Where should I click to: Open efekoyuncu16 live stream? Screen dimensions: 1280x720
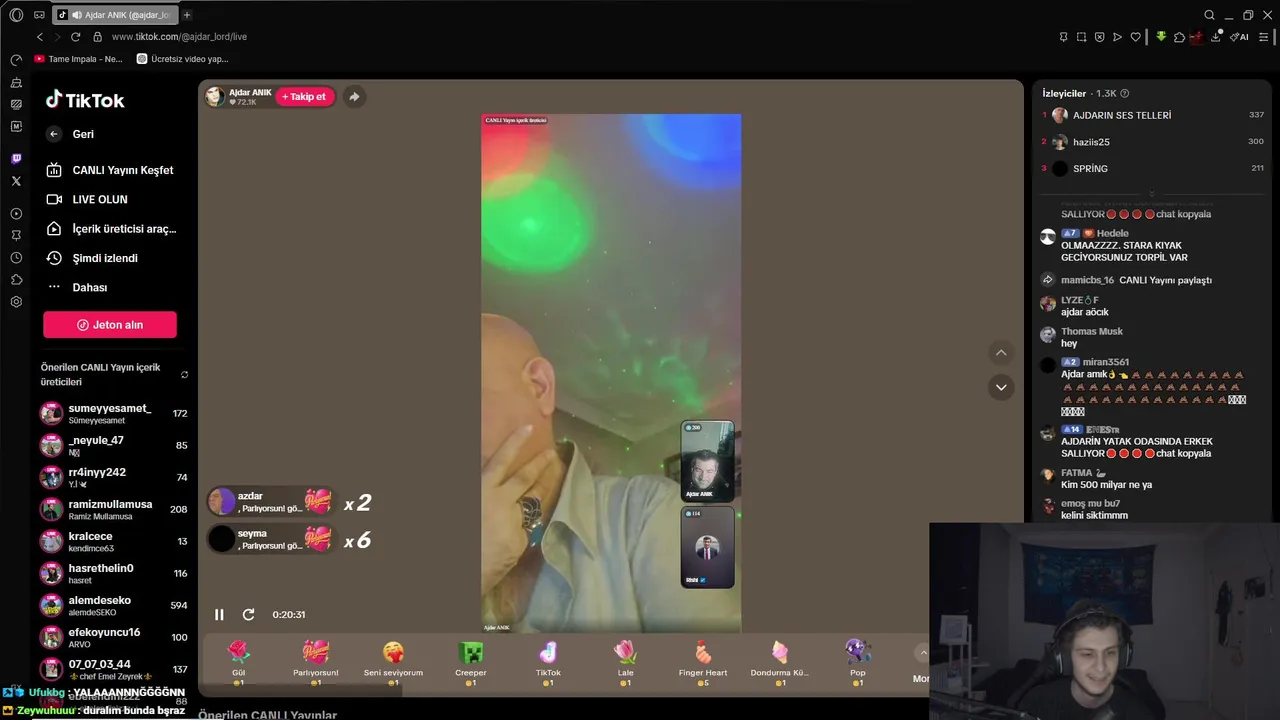(x=114, y=637)
